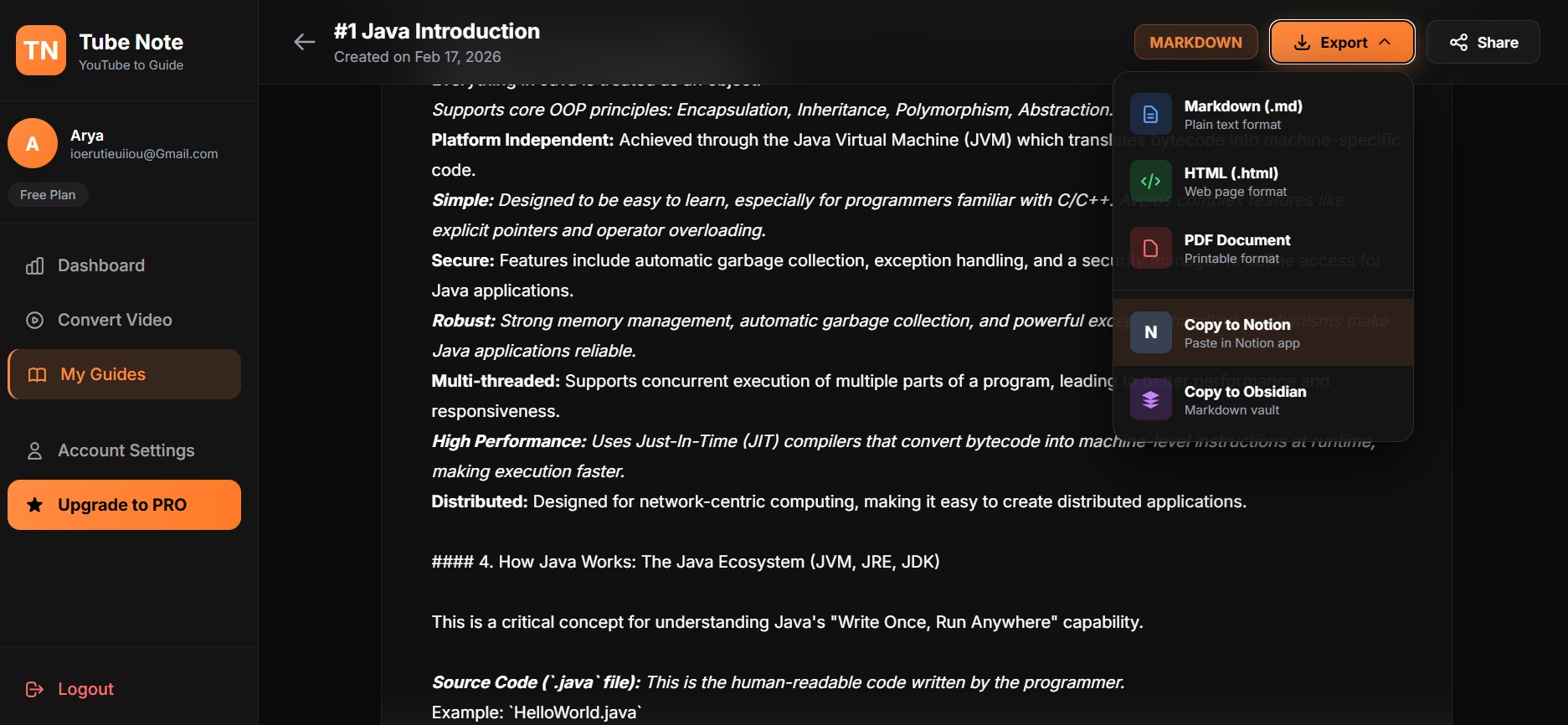Screen dimensions: 1568x725
Task: Toggle the MARKDOWN view button
Action: pos(1195,42)
